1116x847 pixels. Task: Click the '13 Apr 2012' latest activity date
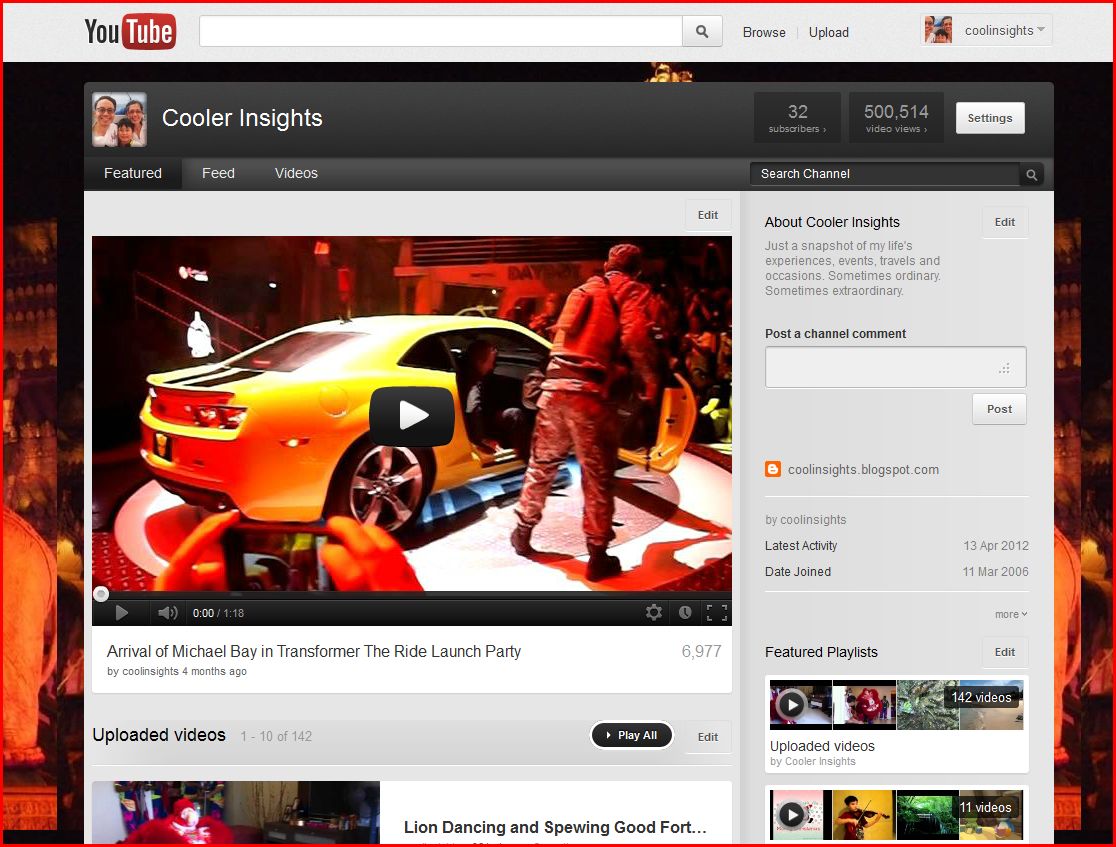pyautogui.click(x=996, y=546)
